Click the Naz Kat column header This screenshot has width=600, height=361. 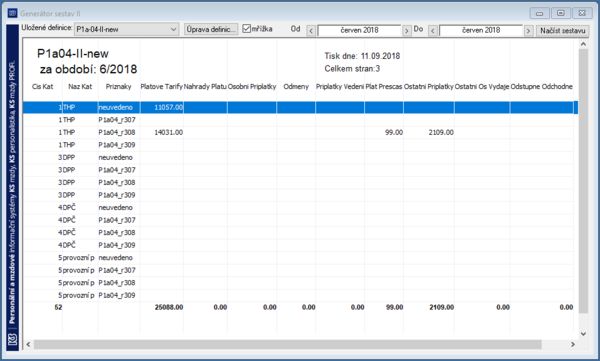click(80, 87)
